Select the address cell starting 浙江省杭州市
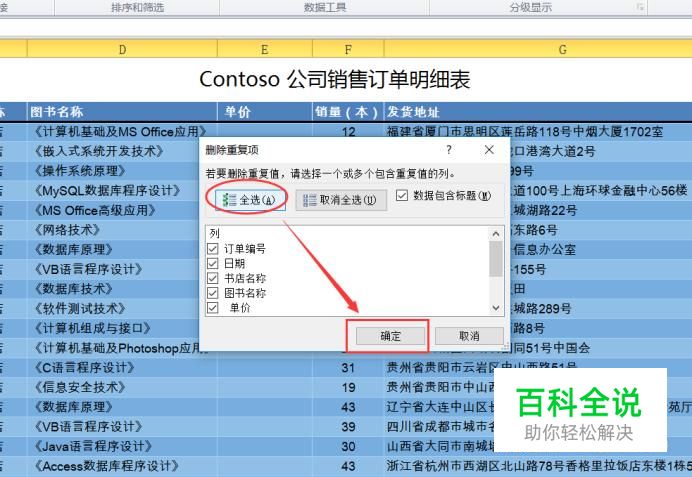Screen dimensions: 692x477 (538, 466)
